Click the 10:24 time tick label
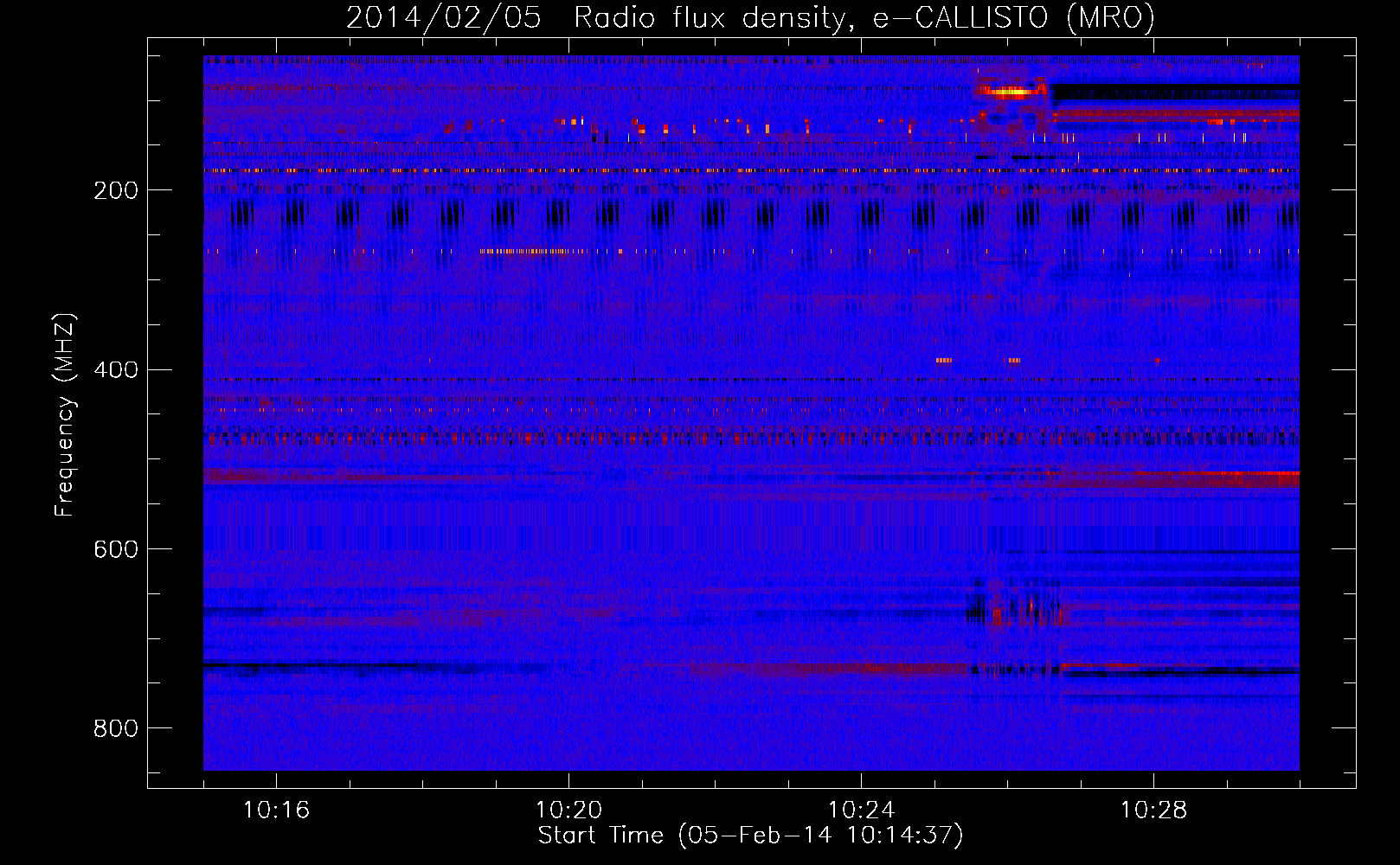 (x=861, y=811)
